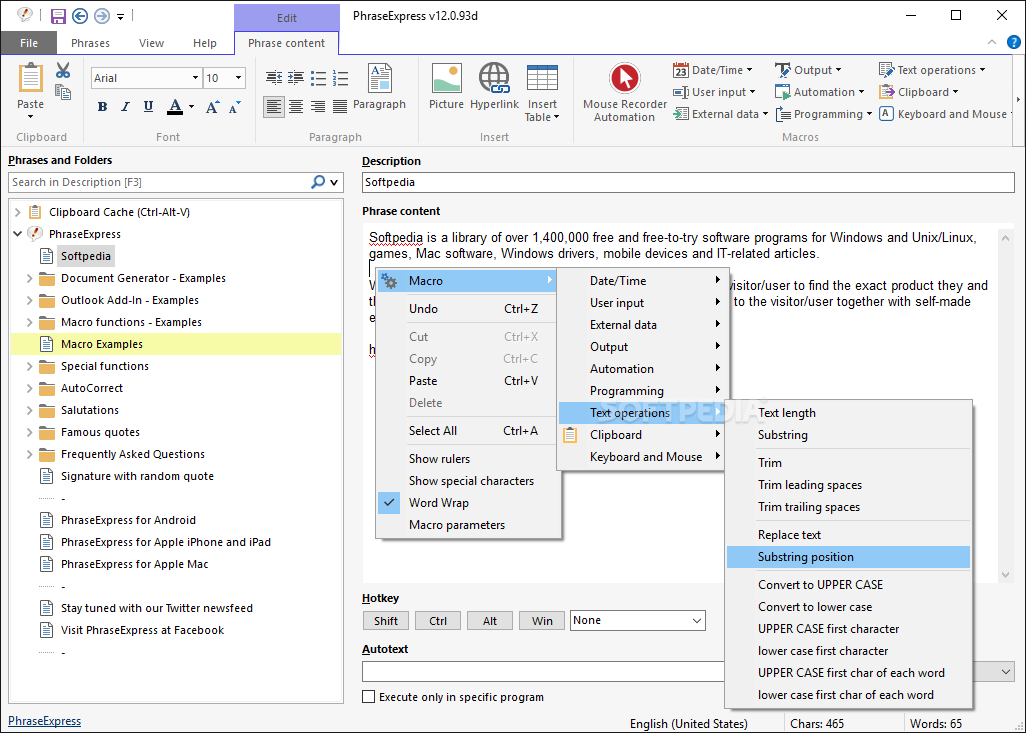The height and width of the screenshot is (733, 1026).
Task: Switch to the View ribbon tab
Action: click(x=151, y=43)
